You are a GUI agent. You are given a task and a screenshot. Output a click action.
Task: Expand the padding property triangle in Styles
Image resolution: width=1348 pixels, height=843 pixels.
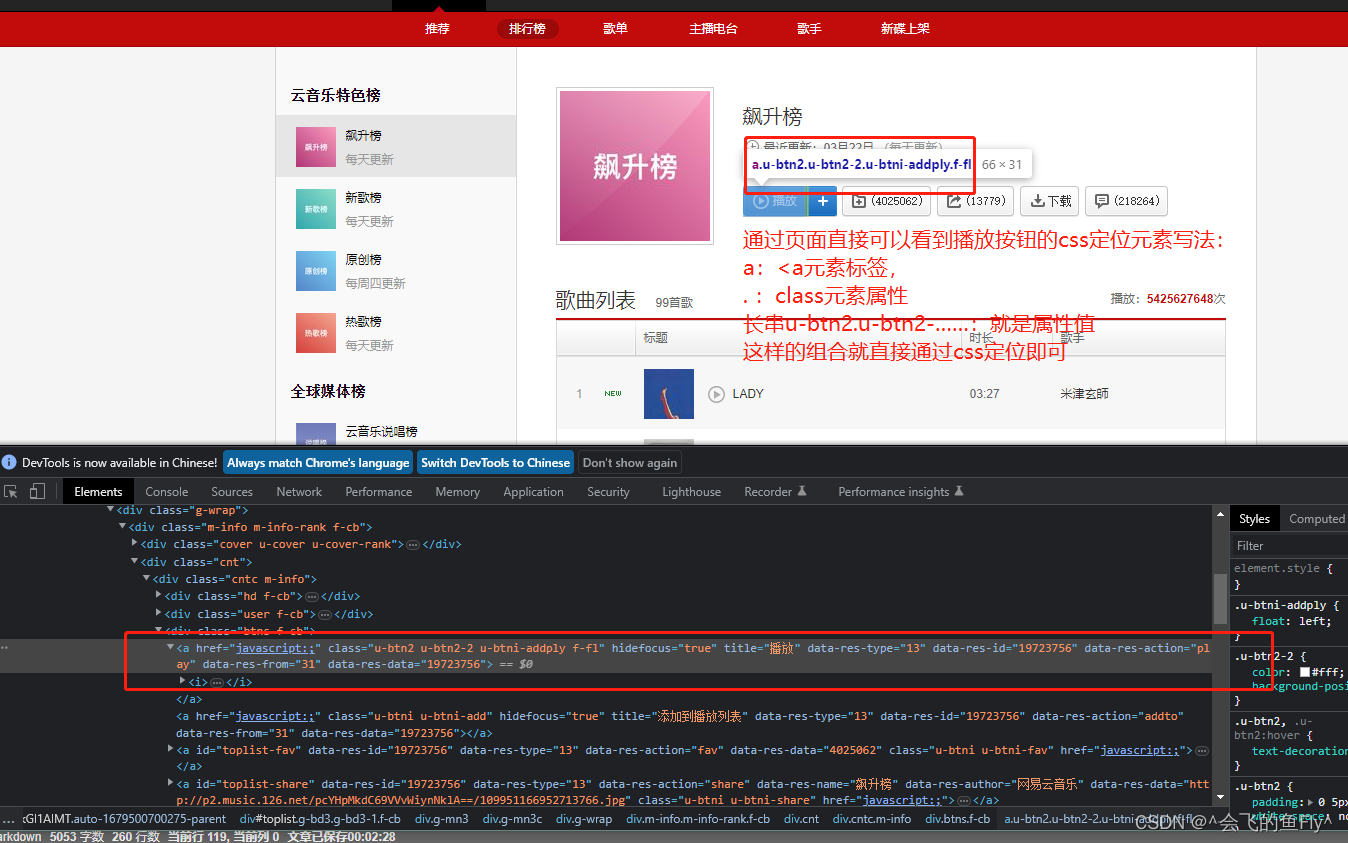(x=1309, y=802)
